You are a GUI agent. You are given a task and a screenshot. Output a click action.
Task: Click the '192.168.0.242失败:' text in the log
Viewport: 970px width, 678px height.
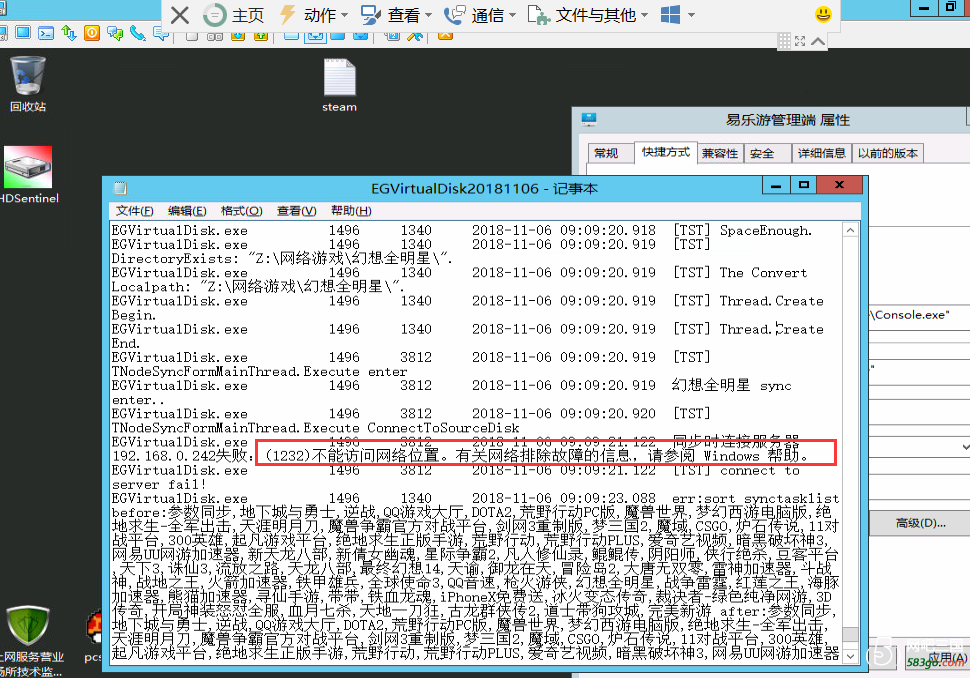183,456
